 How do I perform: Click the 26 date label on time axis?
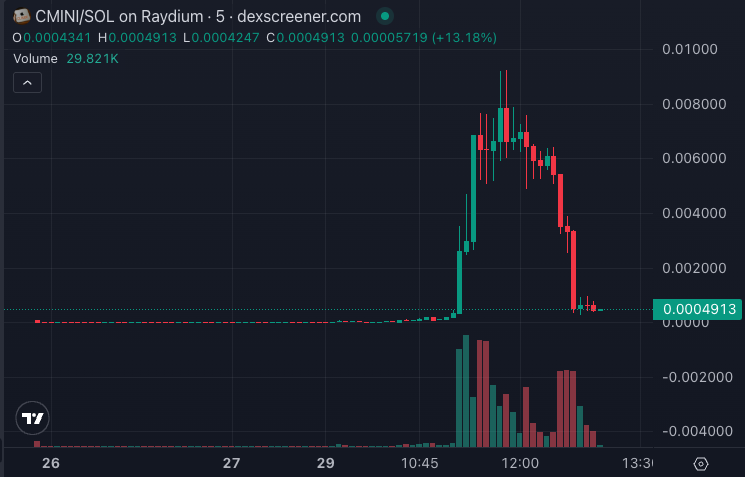tap(51, 463)
